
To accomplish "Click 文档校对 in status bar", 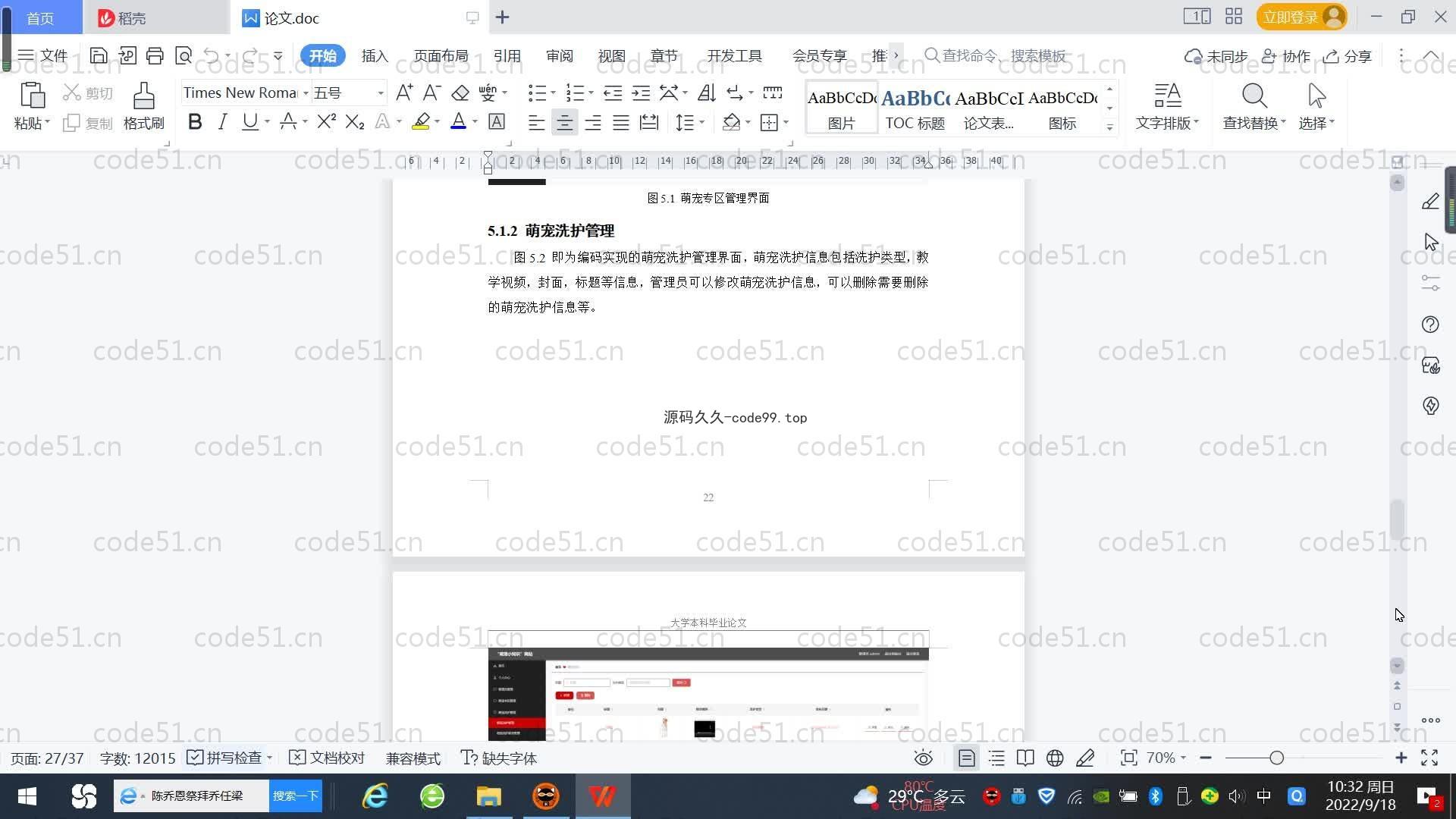I will point(328,758).
